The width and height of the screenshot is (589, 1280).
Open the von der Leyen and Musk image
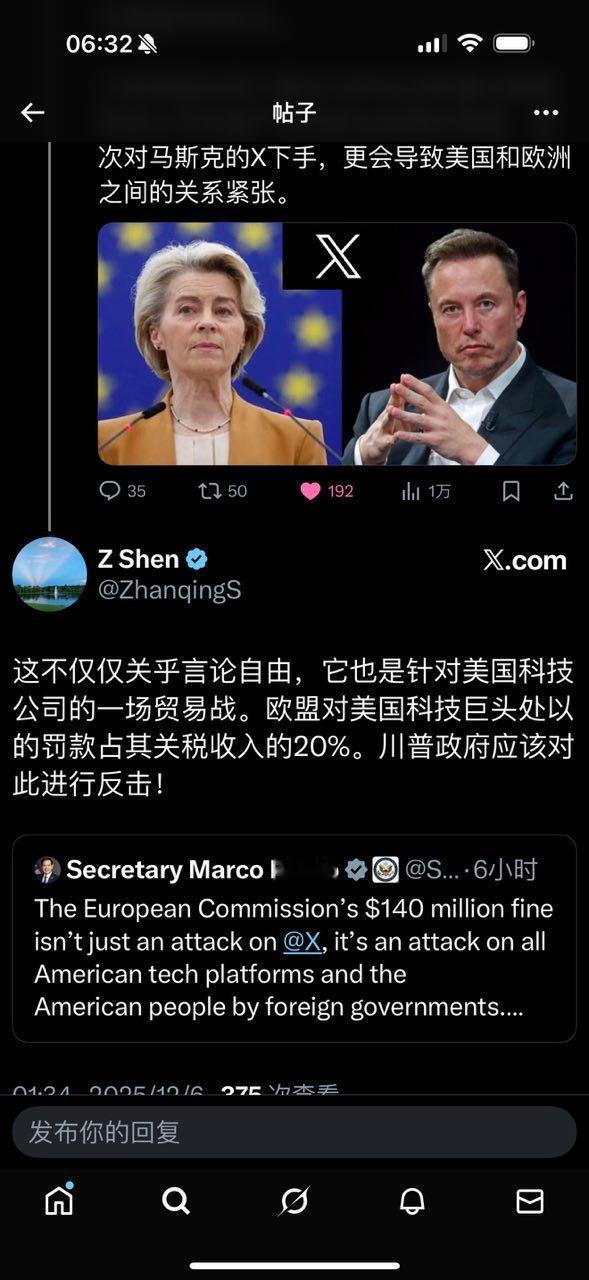tap(337, 344)
